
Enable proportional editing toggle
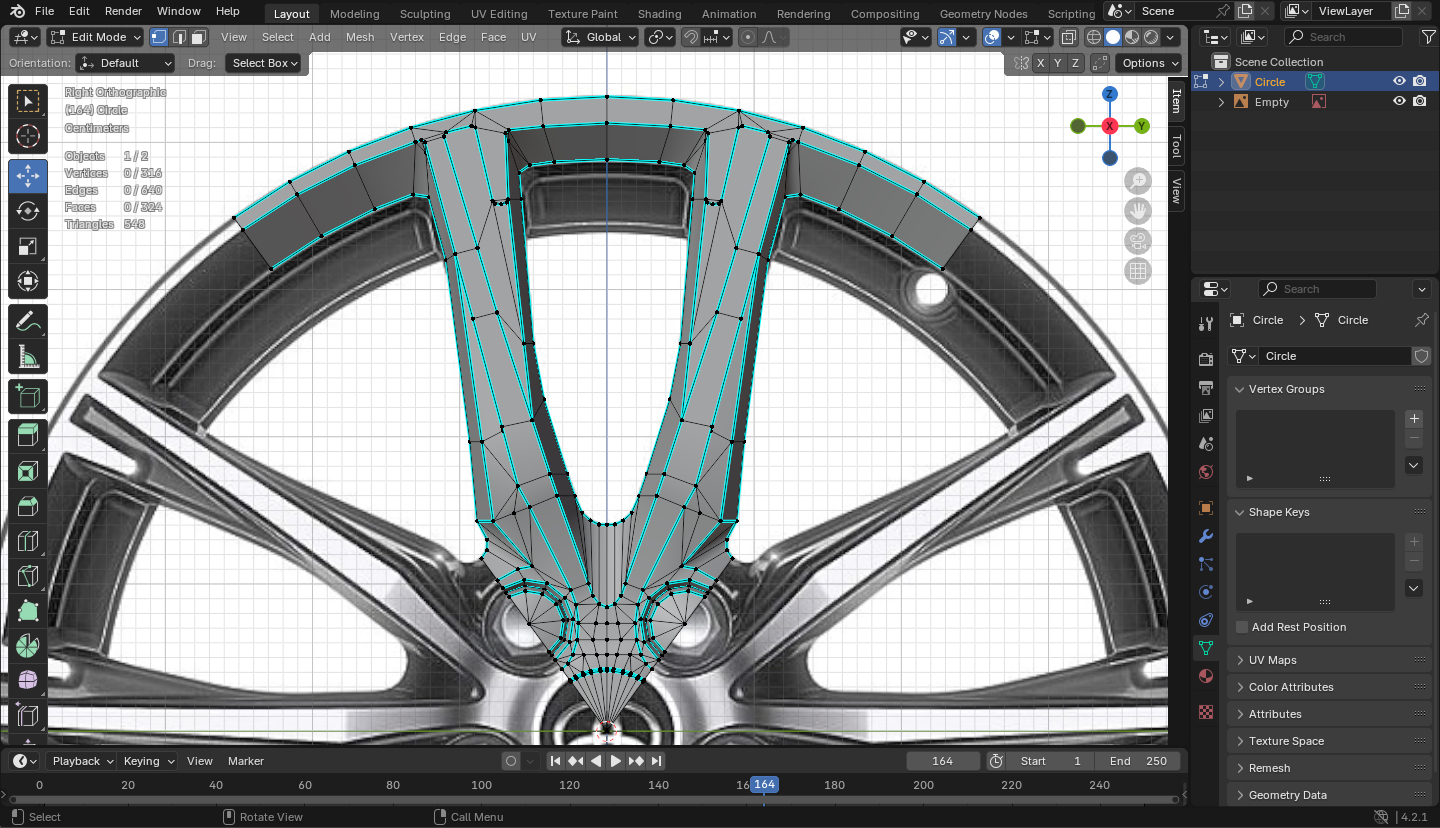click(748, 37)
